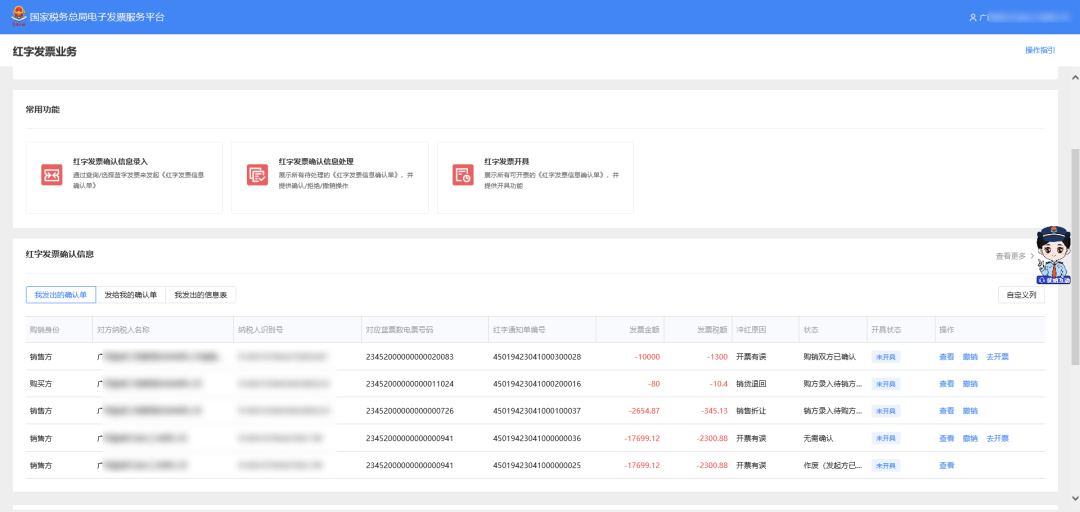Click tax amount -345.13 cell
This screenshot has width=1080, height=512.
(714, 411)
